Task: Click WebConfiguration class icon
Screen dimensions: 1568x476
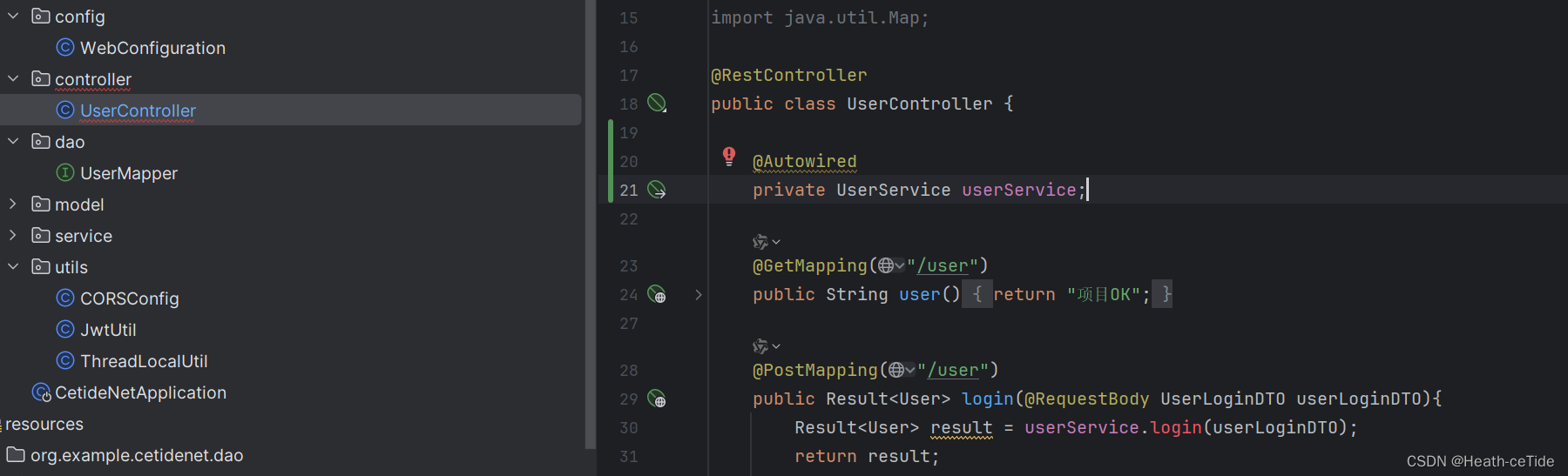Action: (x=65, y=47)
